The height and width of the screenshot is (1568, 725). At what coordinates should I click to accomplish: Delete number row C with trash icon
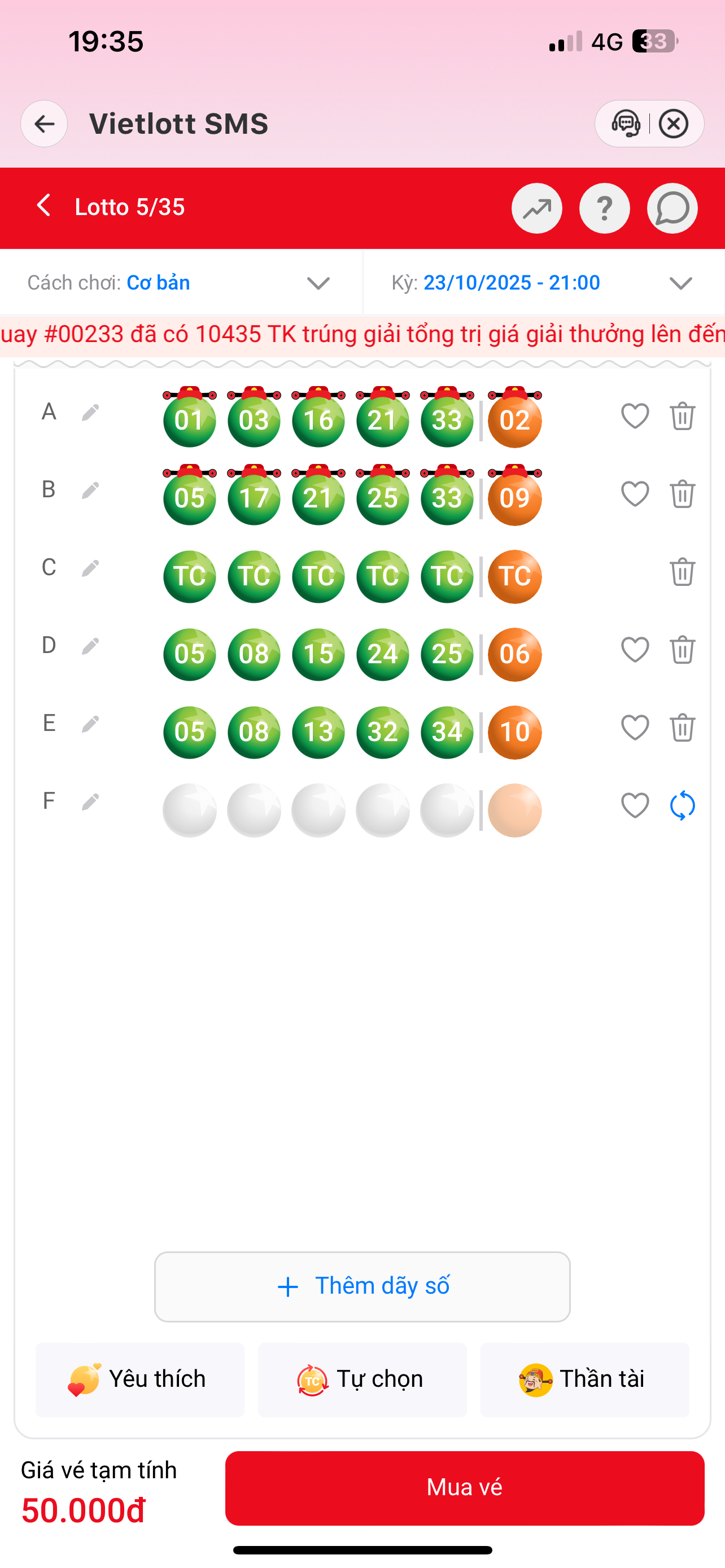pos(682,572)
